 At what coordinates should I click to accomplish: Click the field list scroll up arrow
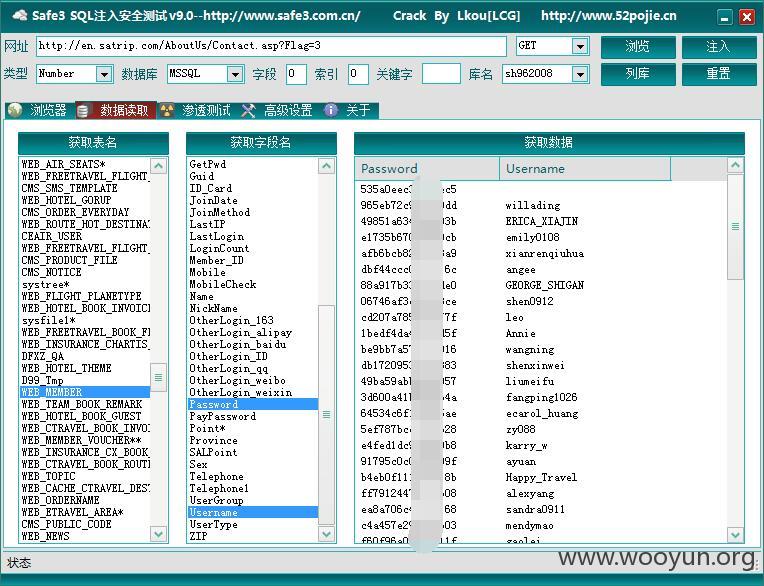(326, 166)
